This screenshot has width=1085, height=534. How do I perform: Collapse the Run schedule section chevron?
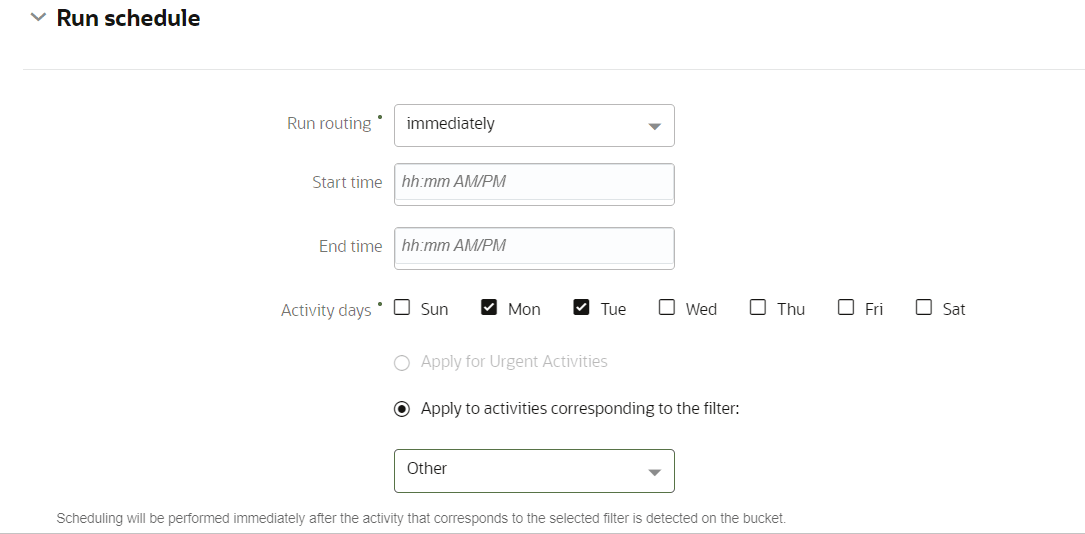click(x=39, y=17)
